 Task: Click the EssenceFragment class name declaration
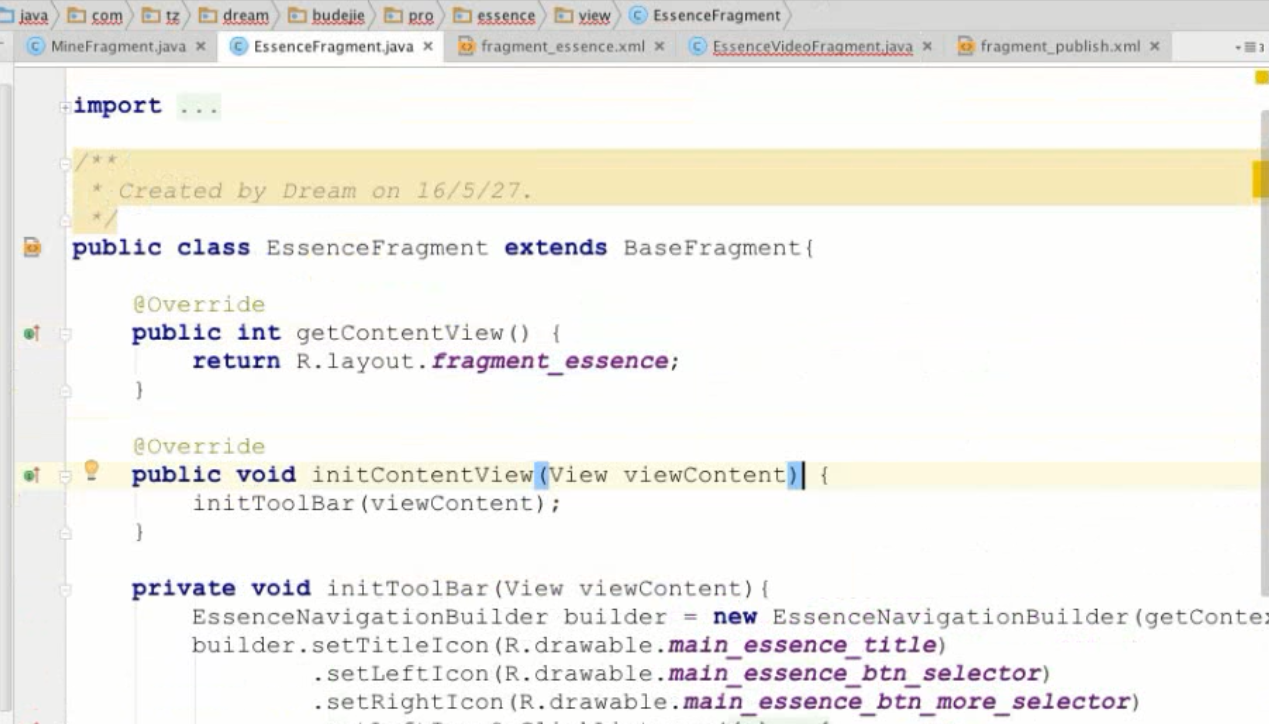point(377,247)
